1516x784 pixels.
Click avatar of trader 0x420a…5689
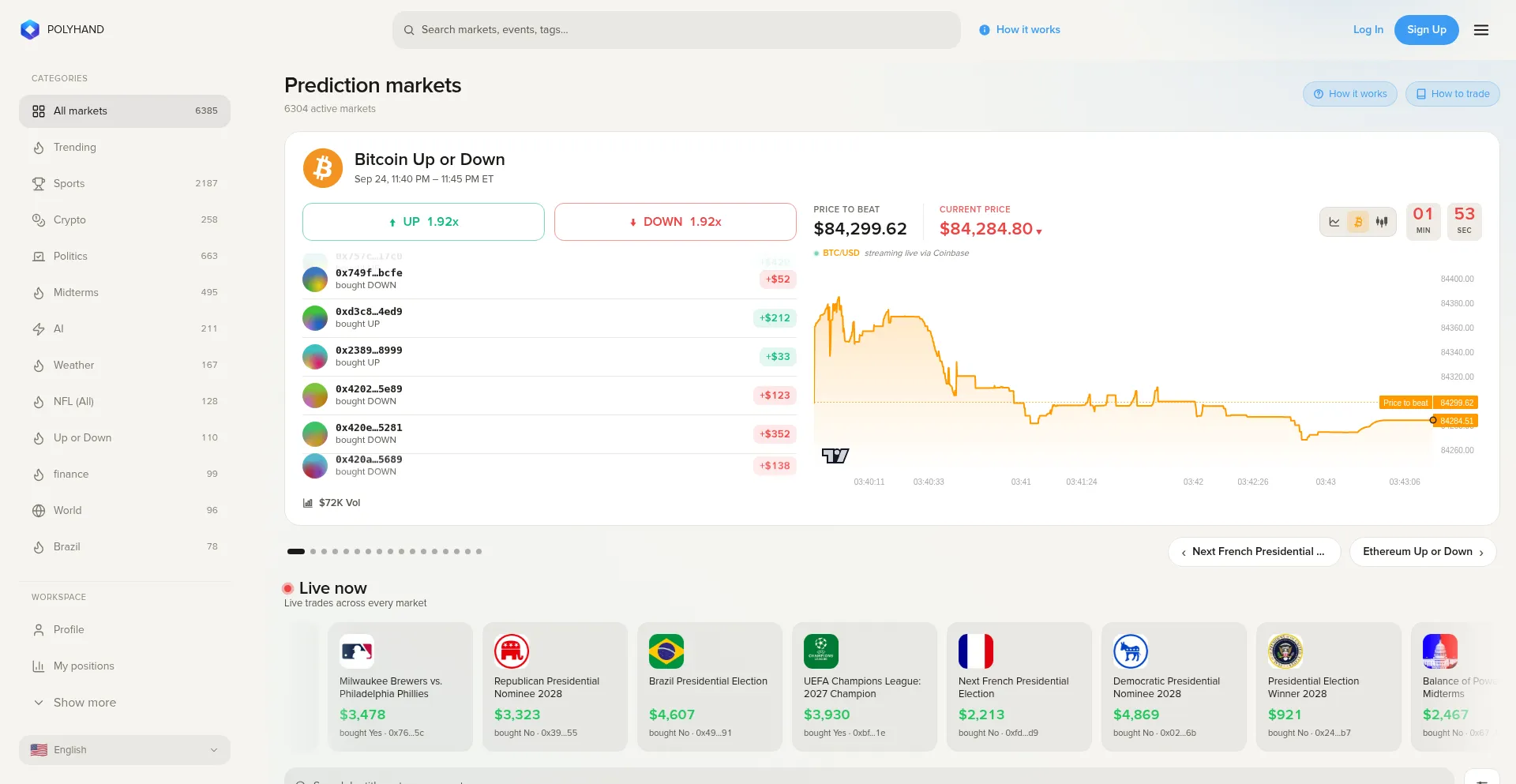pos(315,465)
